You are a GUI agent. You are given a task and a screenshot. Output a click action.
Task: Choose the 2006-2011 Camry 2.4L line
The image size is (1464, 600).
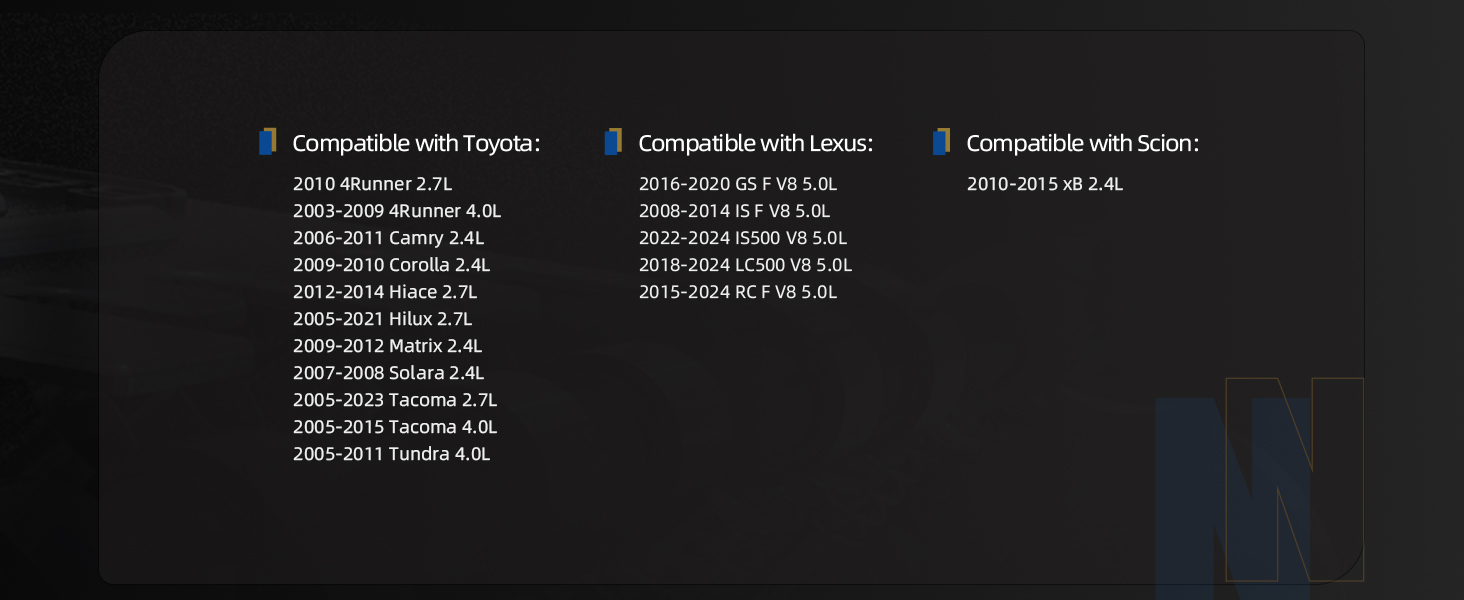[x=389, y=238]
